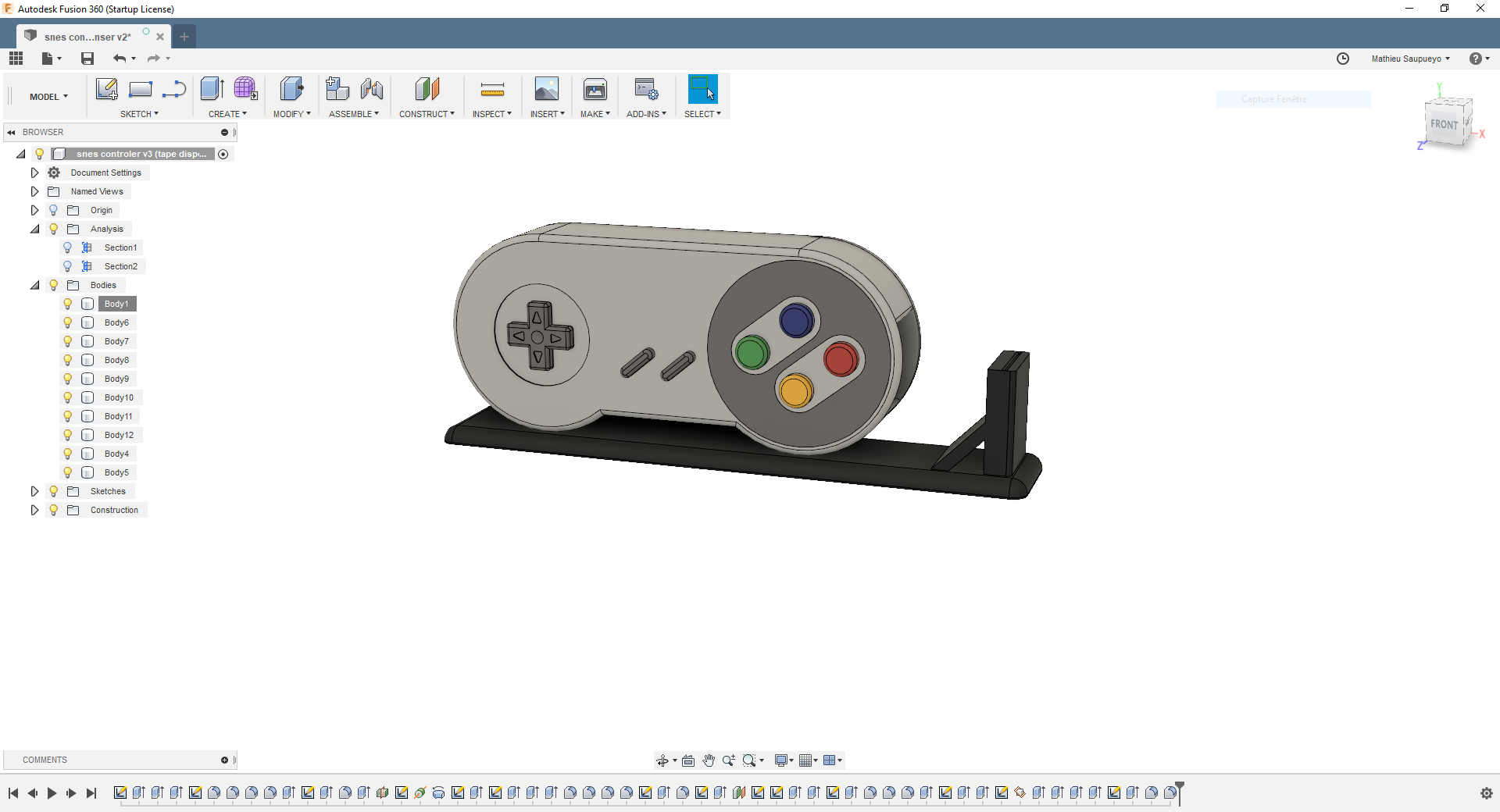
Task: Click the Insert image icon
Action: (x=547, y=89)
